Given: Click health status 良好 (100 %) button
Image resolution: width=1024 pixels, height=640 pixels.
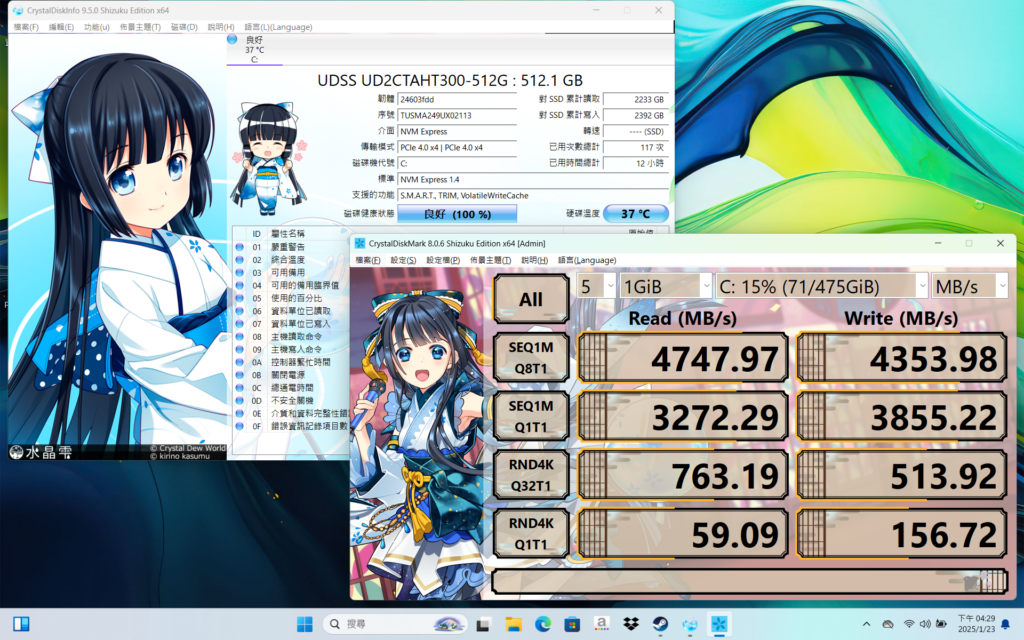Looking at the screenshot, I should [x=457, y=214].
